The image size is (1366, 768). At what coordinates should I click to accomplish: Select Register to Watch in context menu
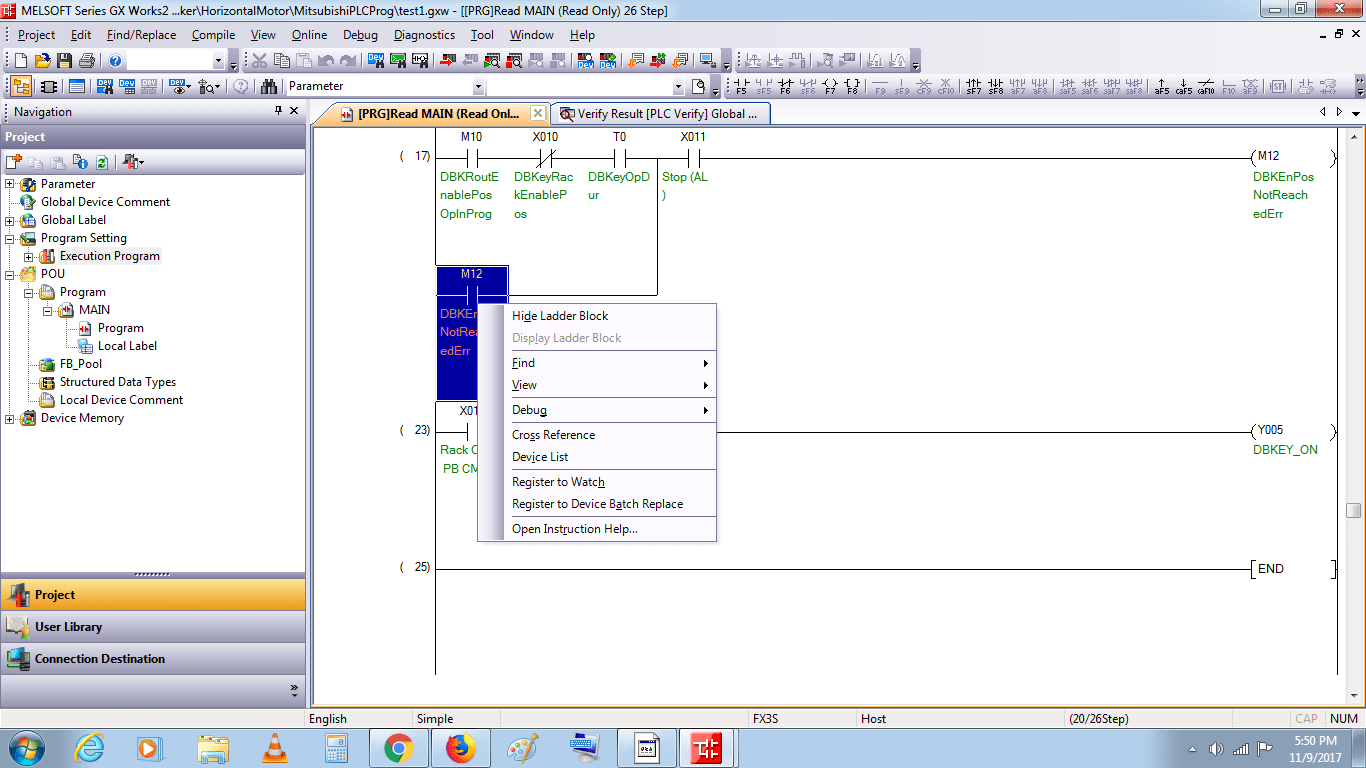[558, 482]
